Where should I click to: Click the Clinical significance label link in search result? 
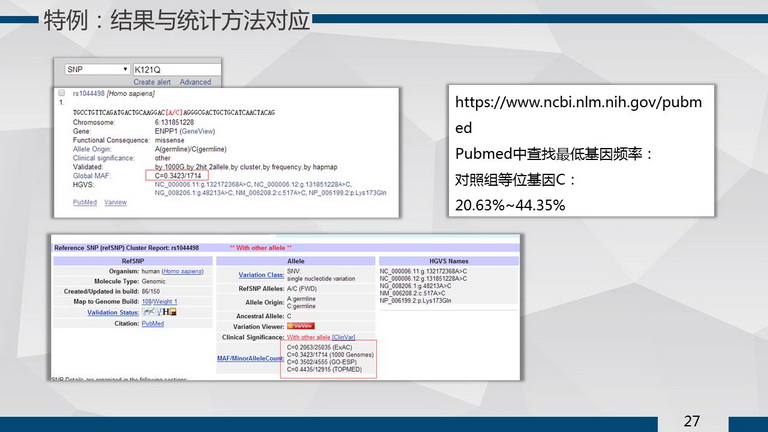[x=103, y=158]
